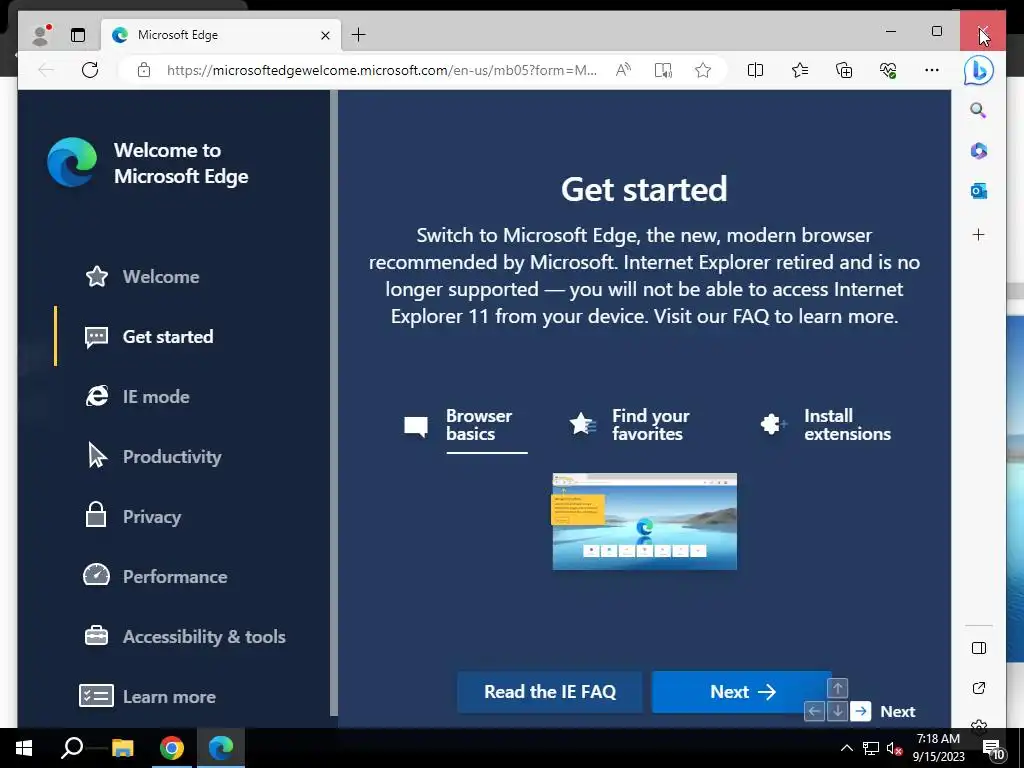
Task: Open Learn more section
Action: click(x=148, y=696)
